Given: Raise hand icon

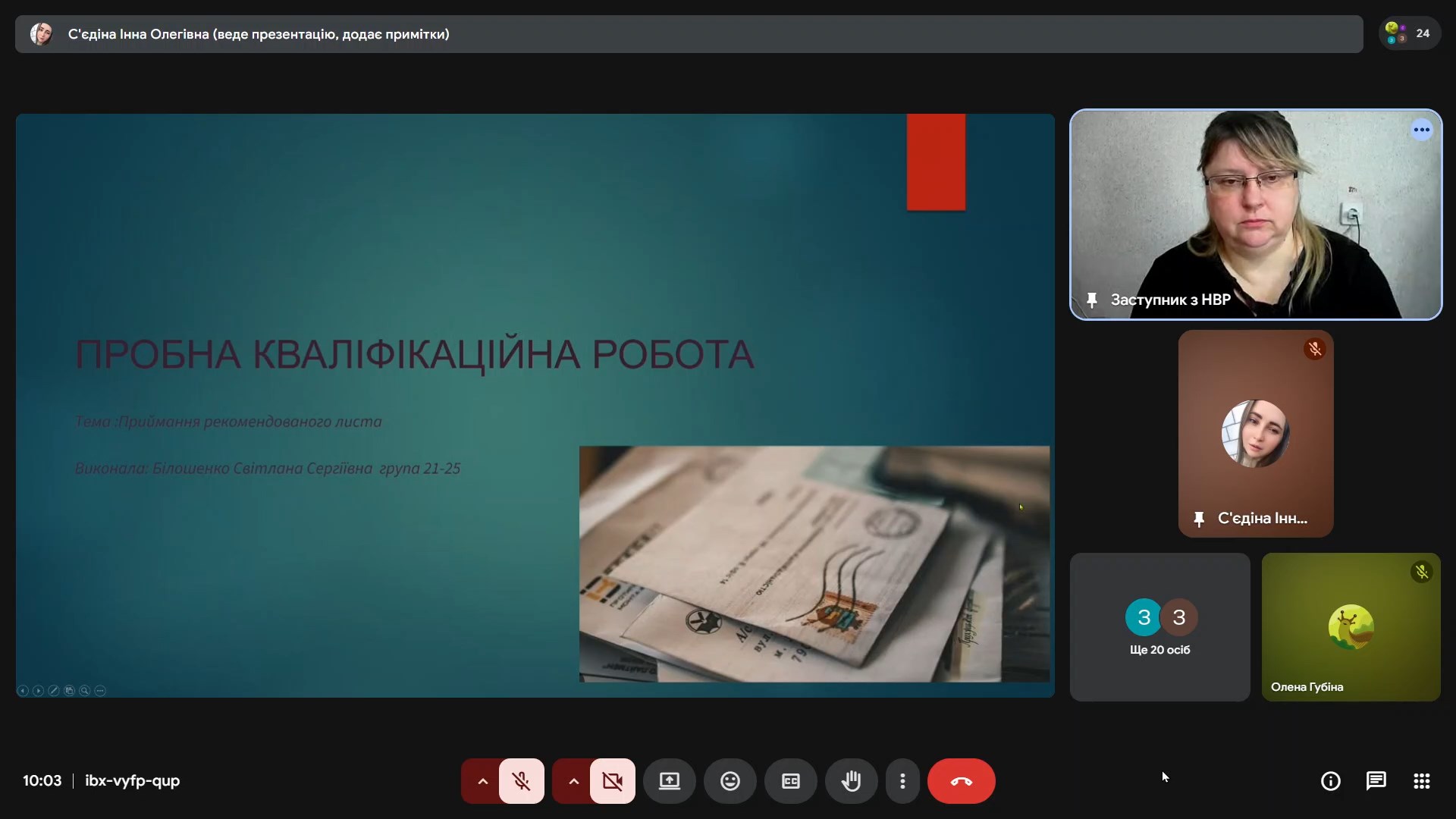Looking at the screenshot, I should coord(851,781).
